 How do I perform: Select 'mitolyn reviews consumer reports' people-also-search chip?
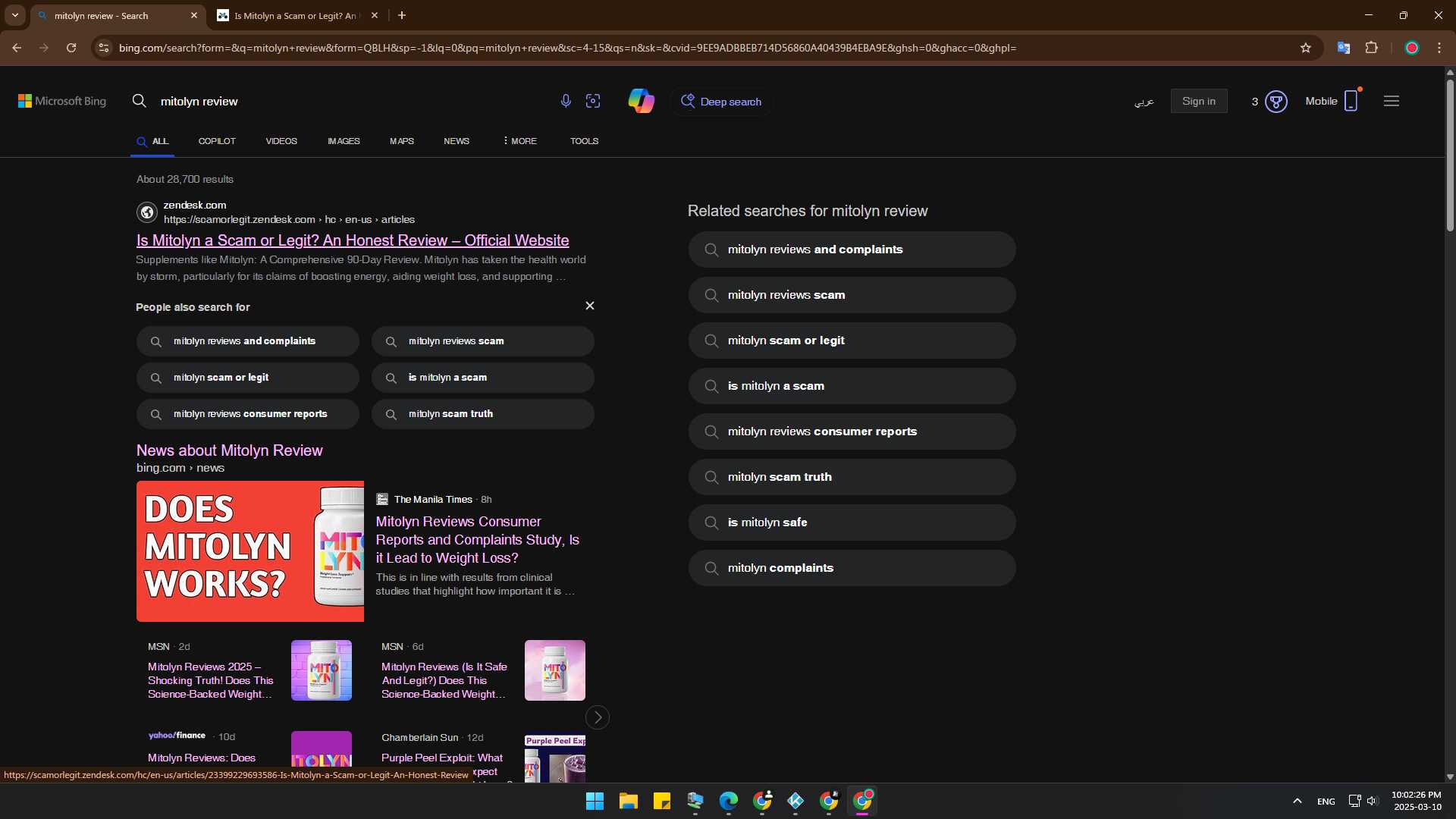coord(248,414)
